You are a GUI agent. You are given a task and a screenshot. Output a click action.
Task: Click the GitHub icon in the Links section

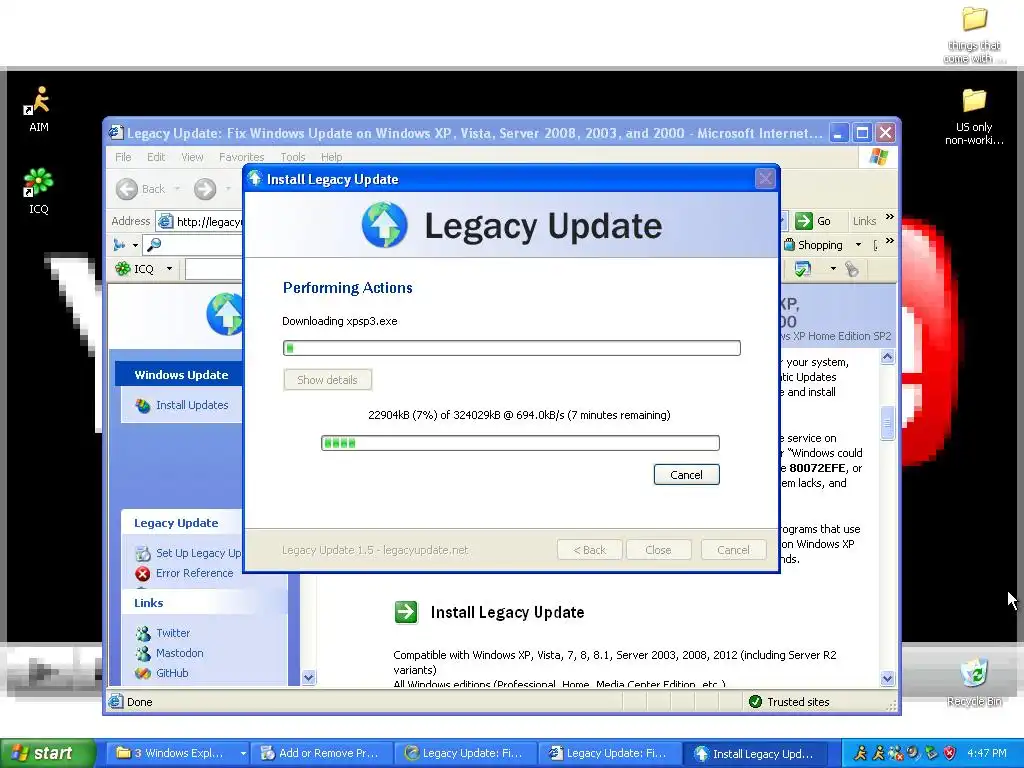coord(143,673)
